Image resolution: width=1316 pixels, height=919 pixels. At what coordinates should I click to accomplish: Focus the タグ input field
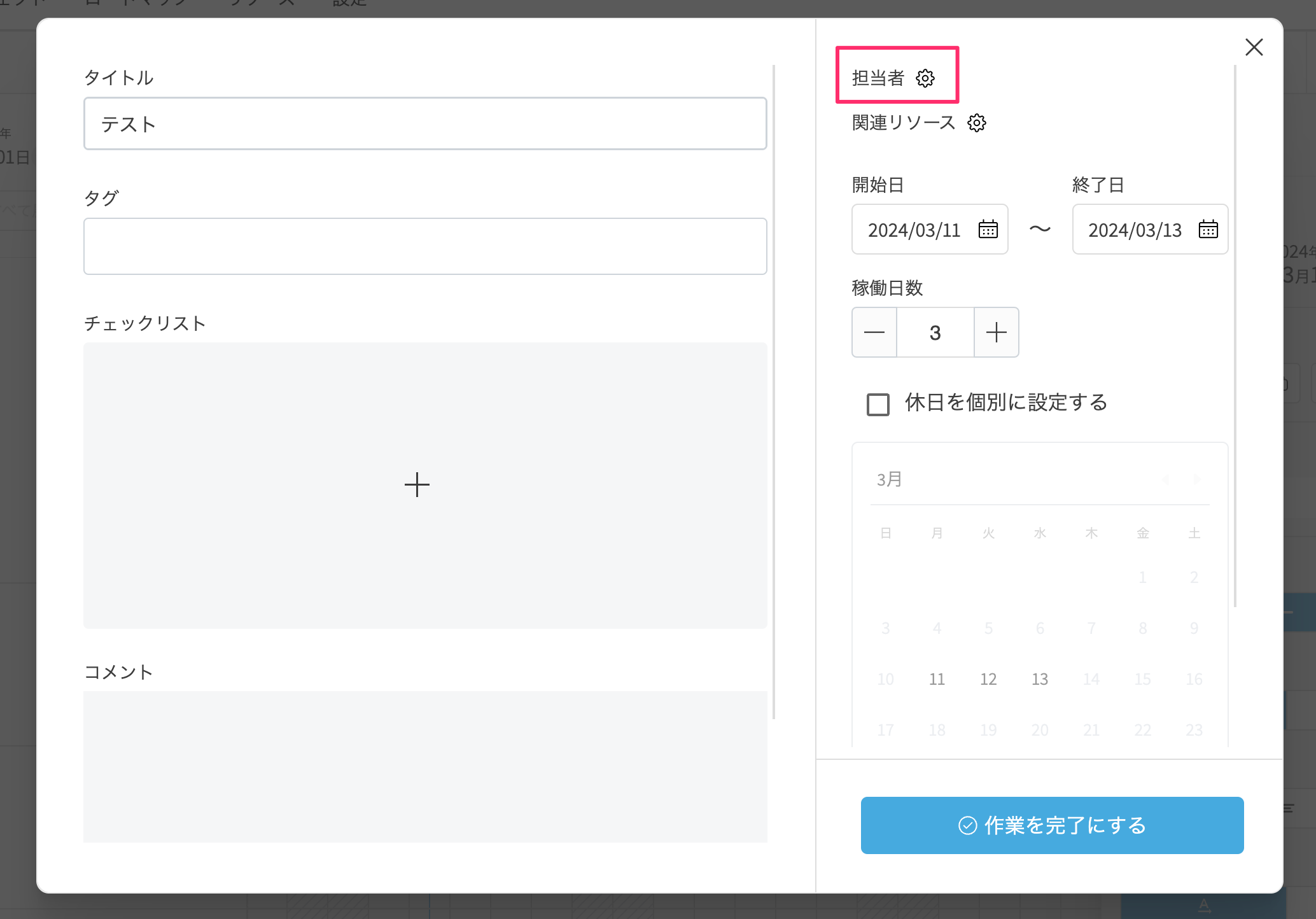point(425,246)
